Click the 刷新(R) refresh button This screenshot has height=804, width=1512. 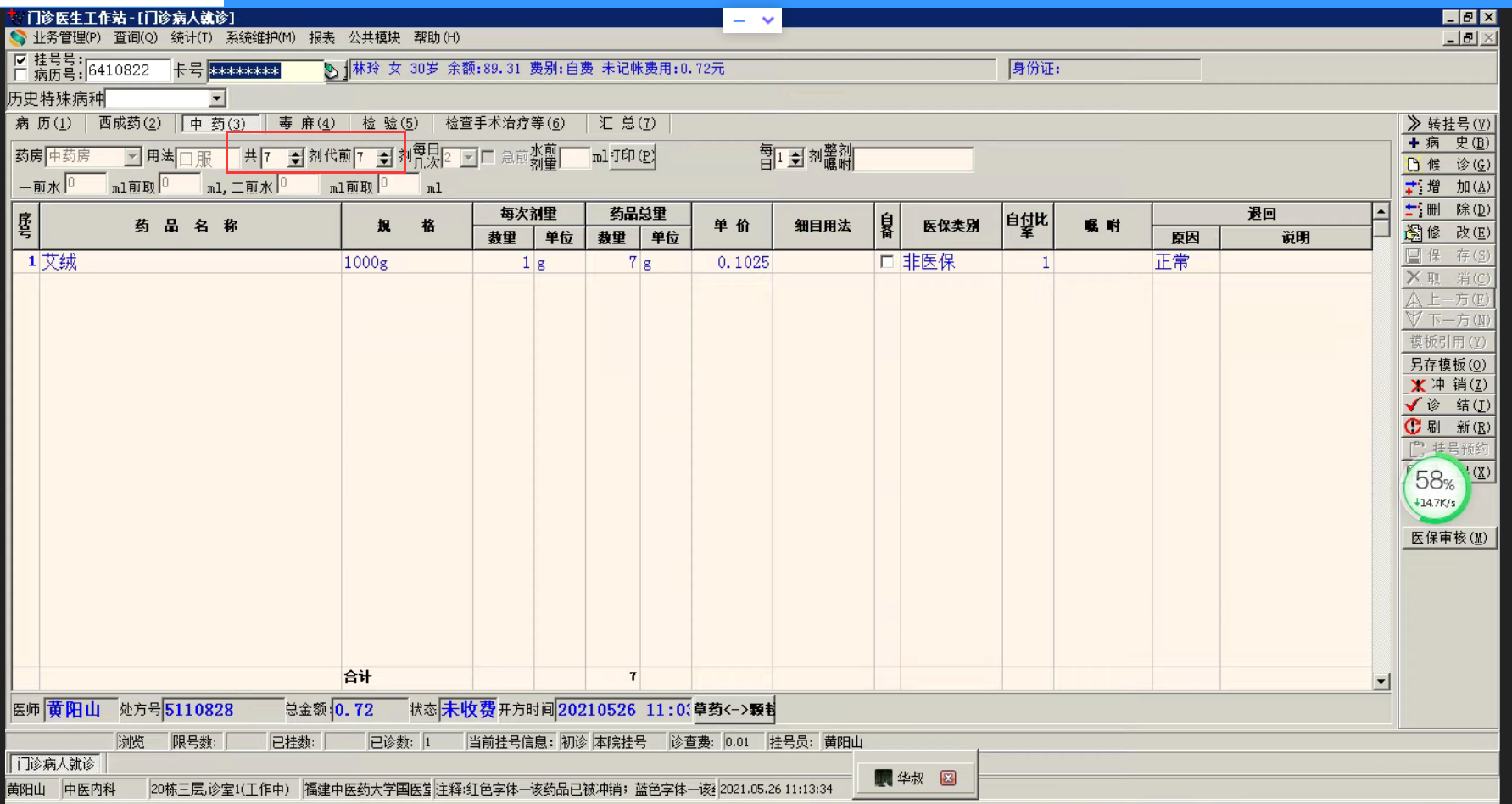click(1448, 427)
